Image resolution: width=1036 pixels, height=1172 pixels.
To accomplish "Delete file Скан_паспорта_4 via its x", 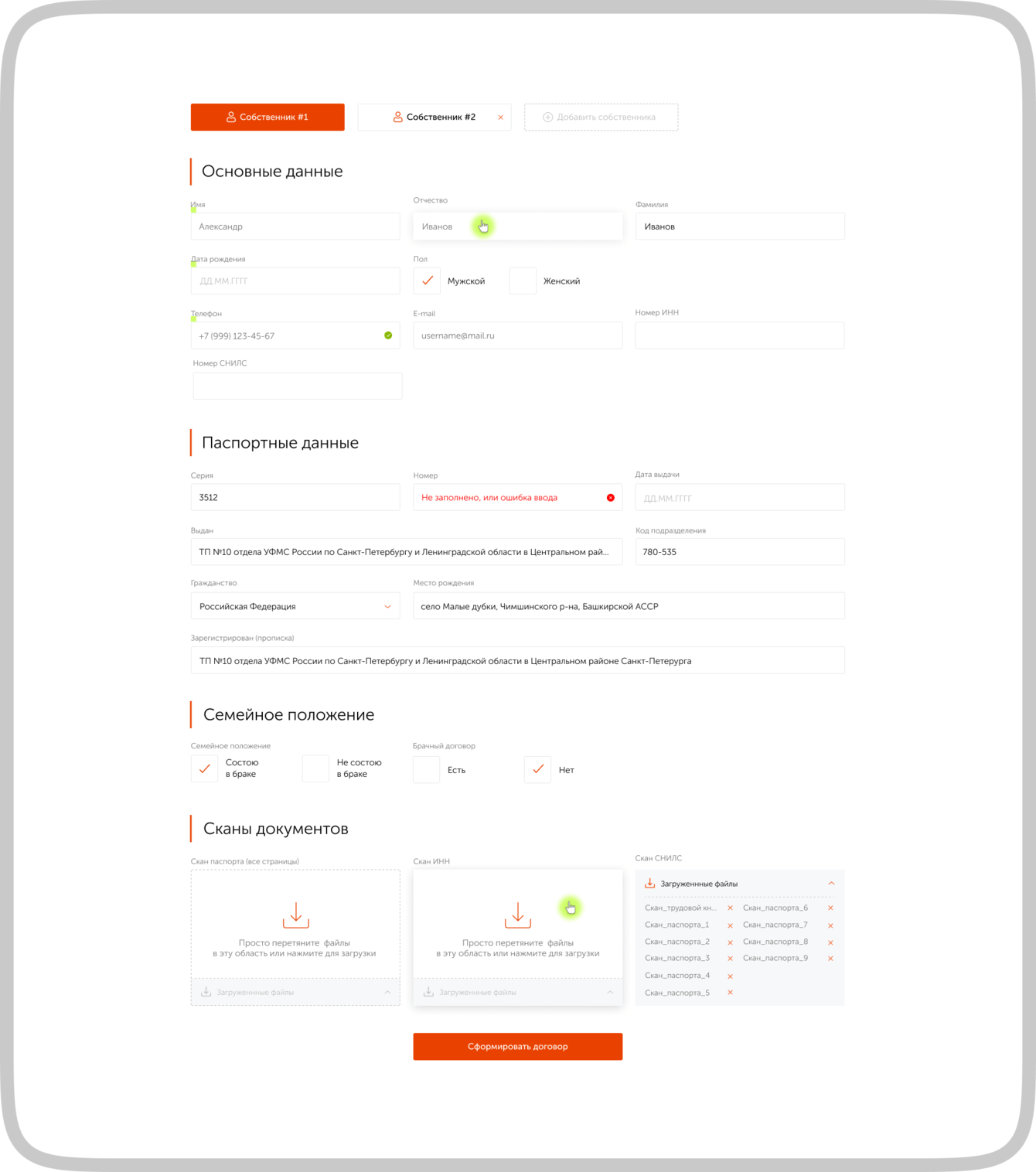I will tap(730, 976).
